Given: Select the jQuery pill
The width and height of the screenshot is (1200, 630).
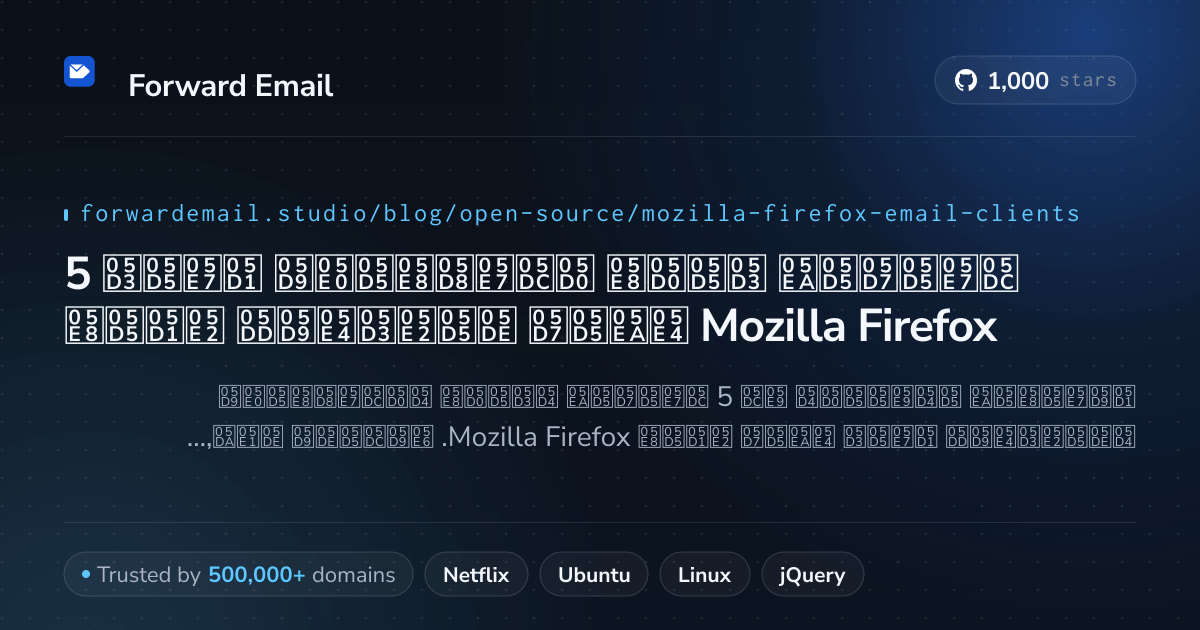Looking at the screenshot, I should point(813,575).
